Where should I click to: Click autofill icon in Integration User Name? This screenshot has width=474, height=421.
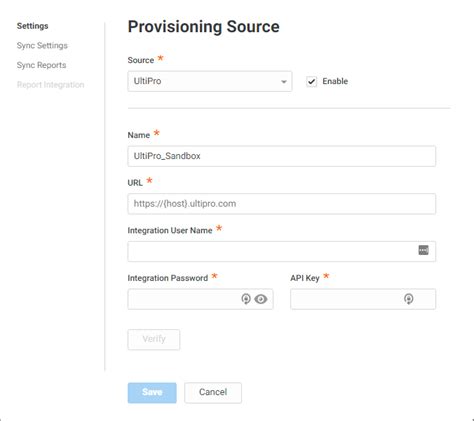pos(423,250)
